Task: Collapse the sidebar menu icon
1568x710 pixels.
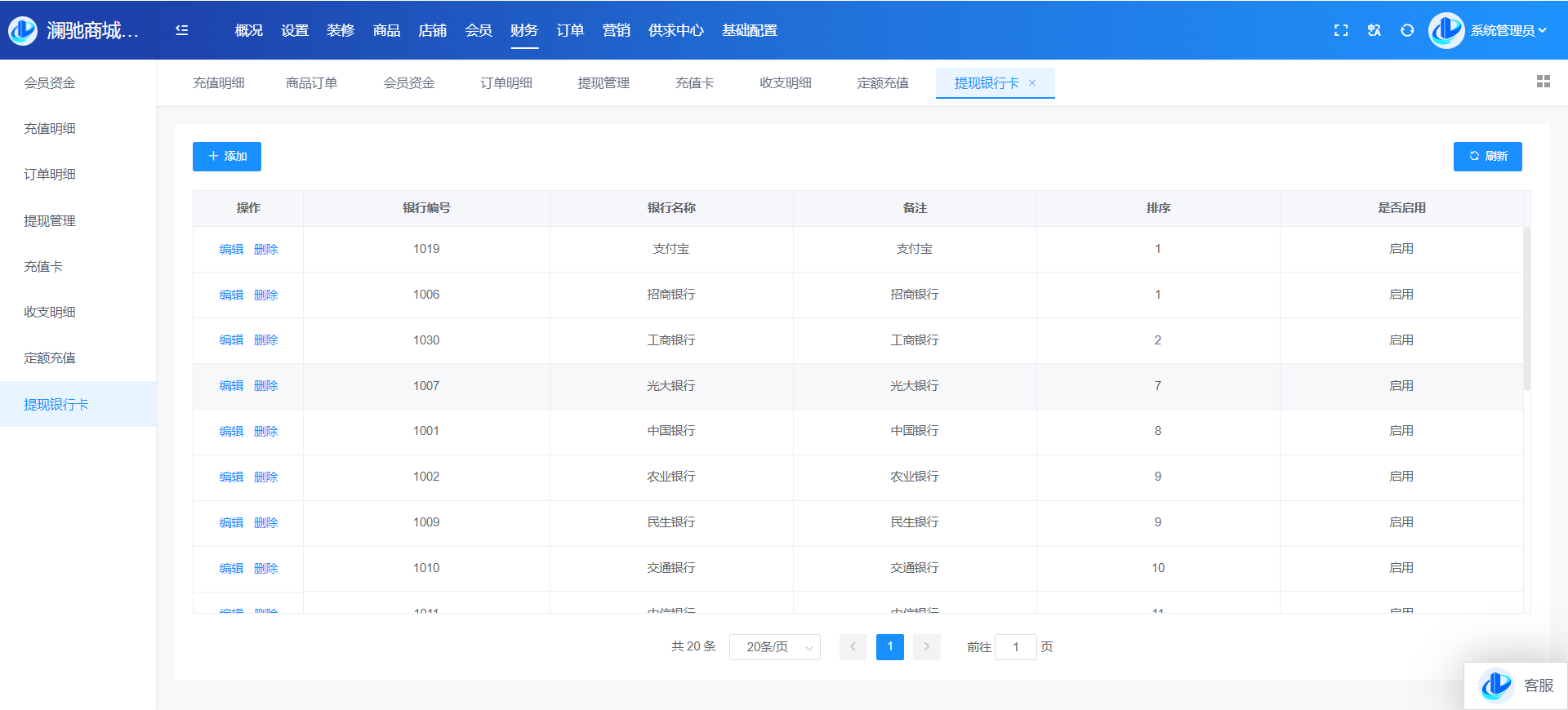Action: (x=182, y=30)
